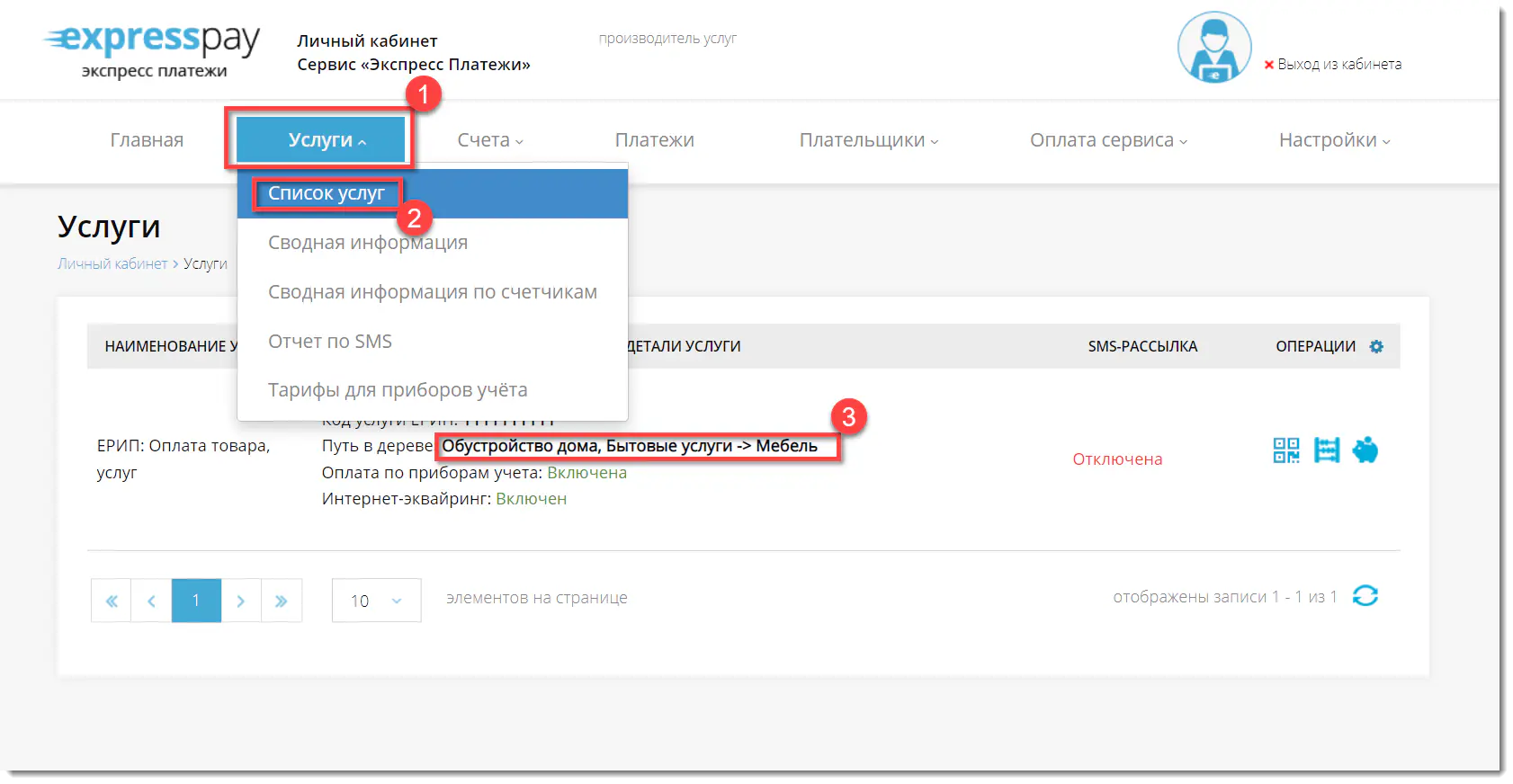Expand the Счета menu
1513x784 pixels.
click(489, 140)
